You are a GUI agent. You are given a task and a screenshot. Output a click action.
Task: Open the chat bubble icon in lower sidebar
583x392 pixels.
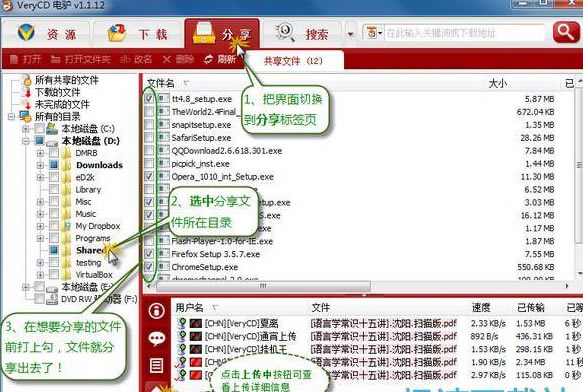(157, 338)
